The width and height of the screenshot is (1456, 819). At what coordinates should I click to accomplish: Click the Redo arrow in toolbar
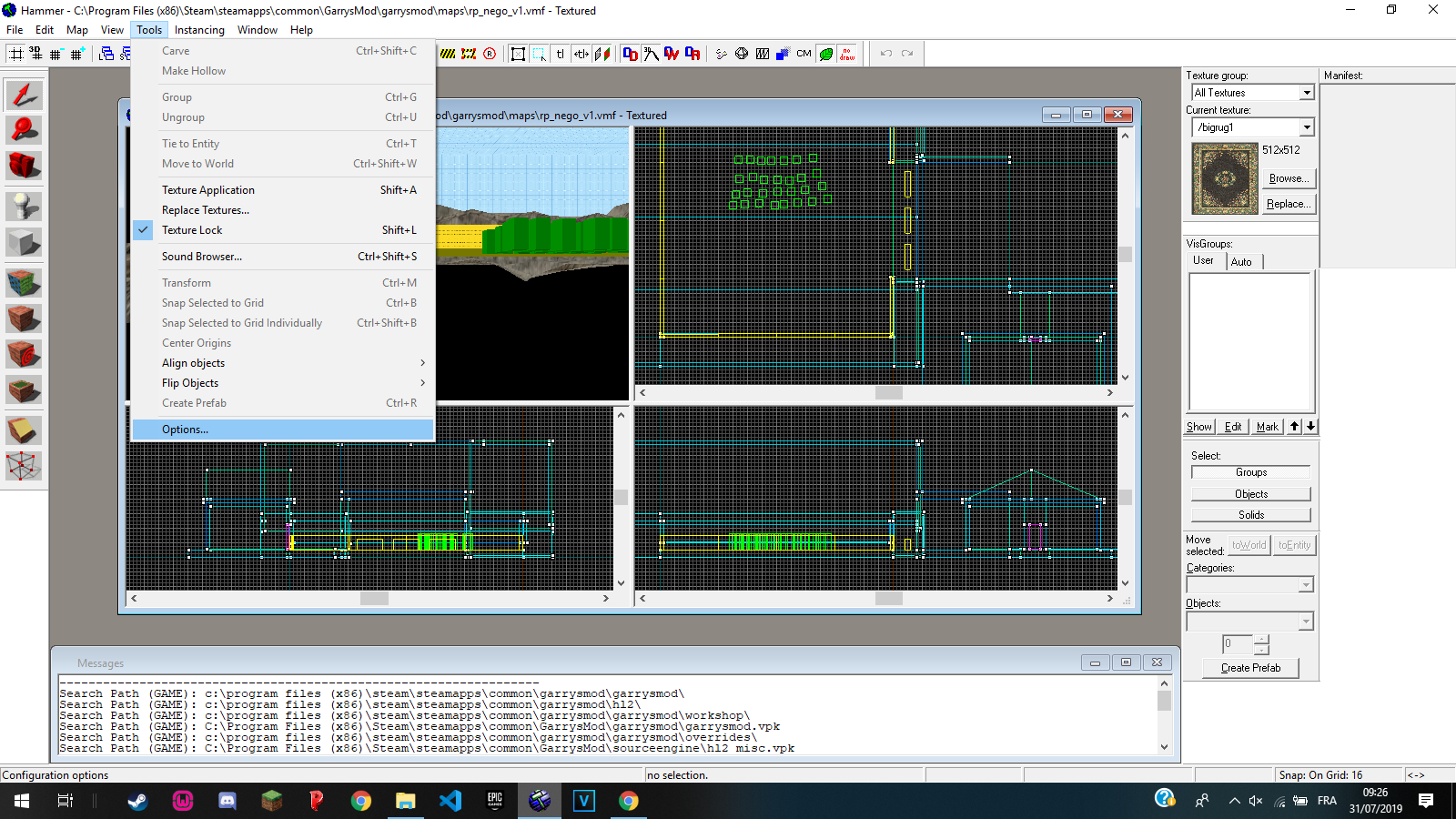pos(907,54)
